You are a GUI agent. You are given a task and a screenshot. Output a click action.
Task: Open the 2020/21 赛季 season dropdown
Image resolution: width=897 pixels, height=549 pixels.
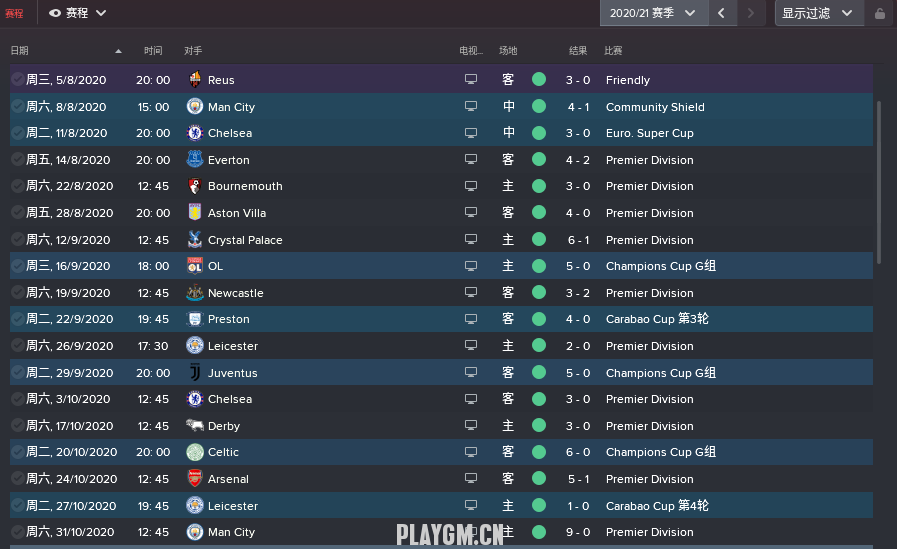[654, 13]
